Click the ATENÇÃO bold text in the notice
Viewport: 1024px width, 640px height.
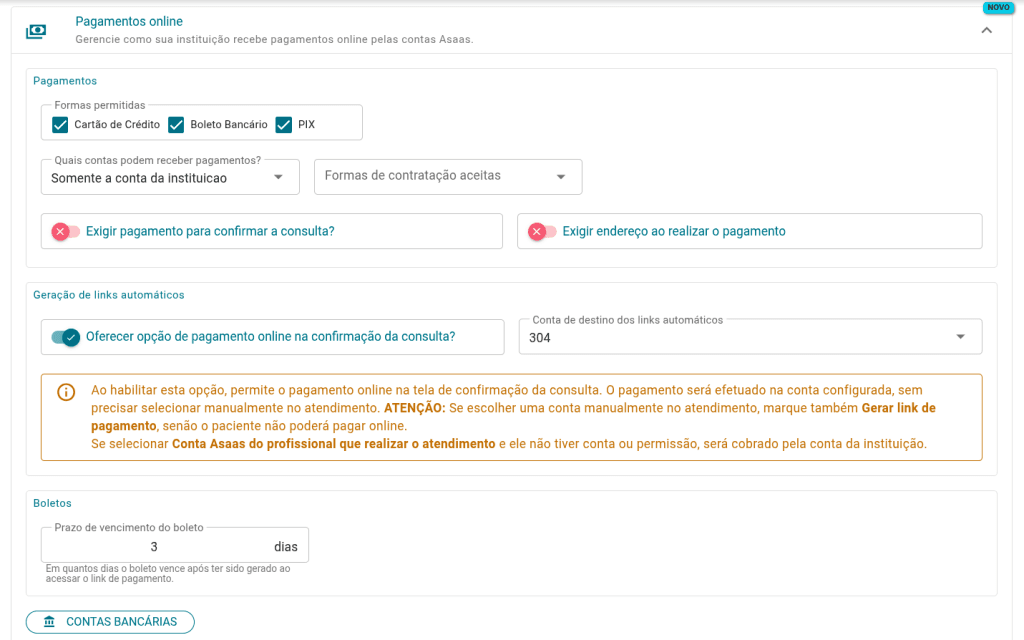point(415,408)
